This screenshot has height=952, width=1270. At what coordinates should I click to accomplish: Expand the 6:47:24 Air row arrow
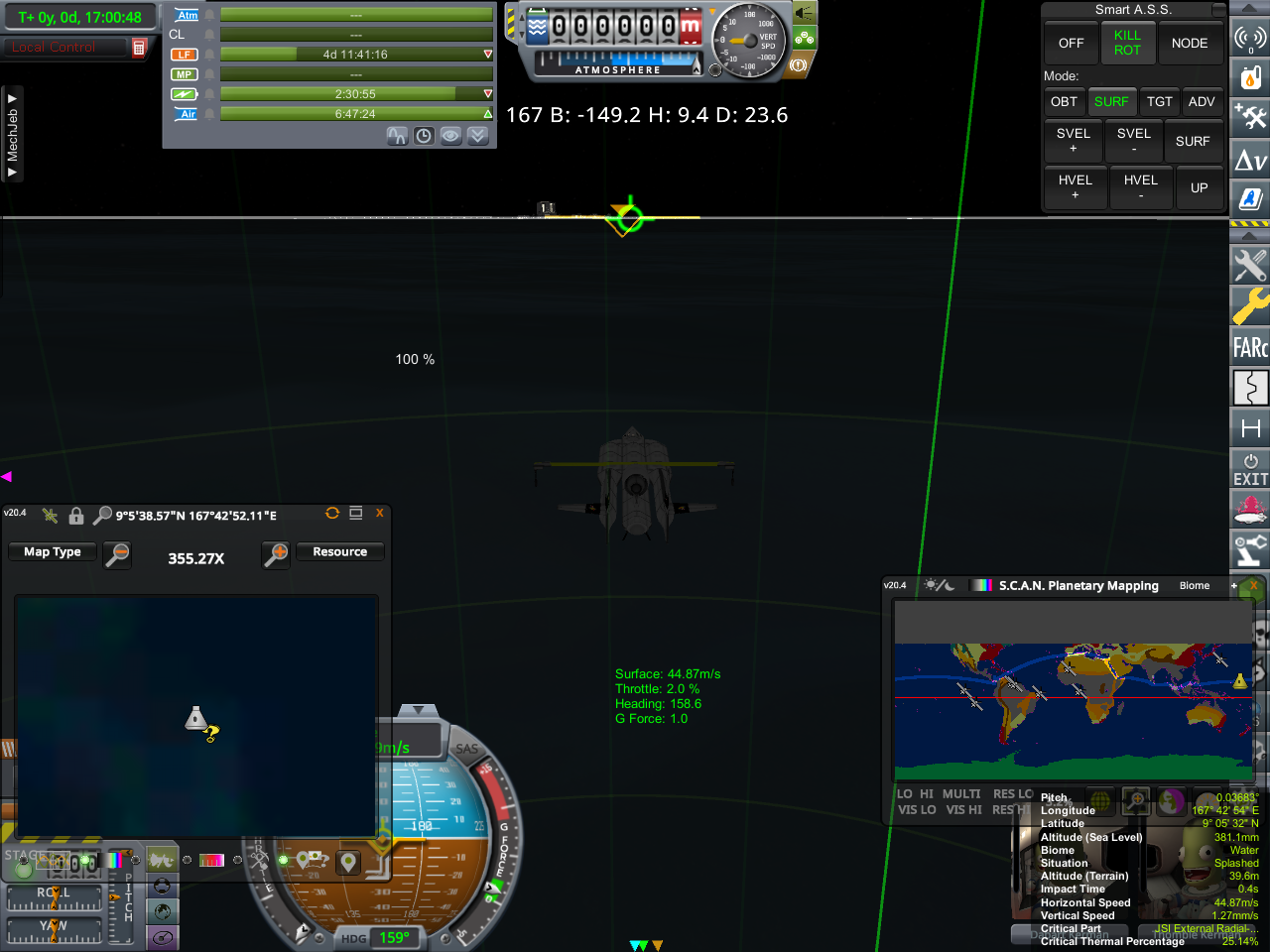[x=487, y=114]
